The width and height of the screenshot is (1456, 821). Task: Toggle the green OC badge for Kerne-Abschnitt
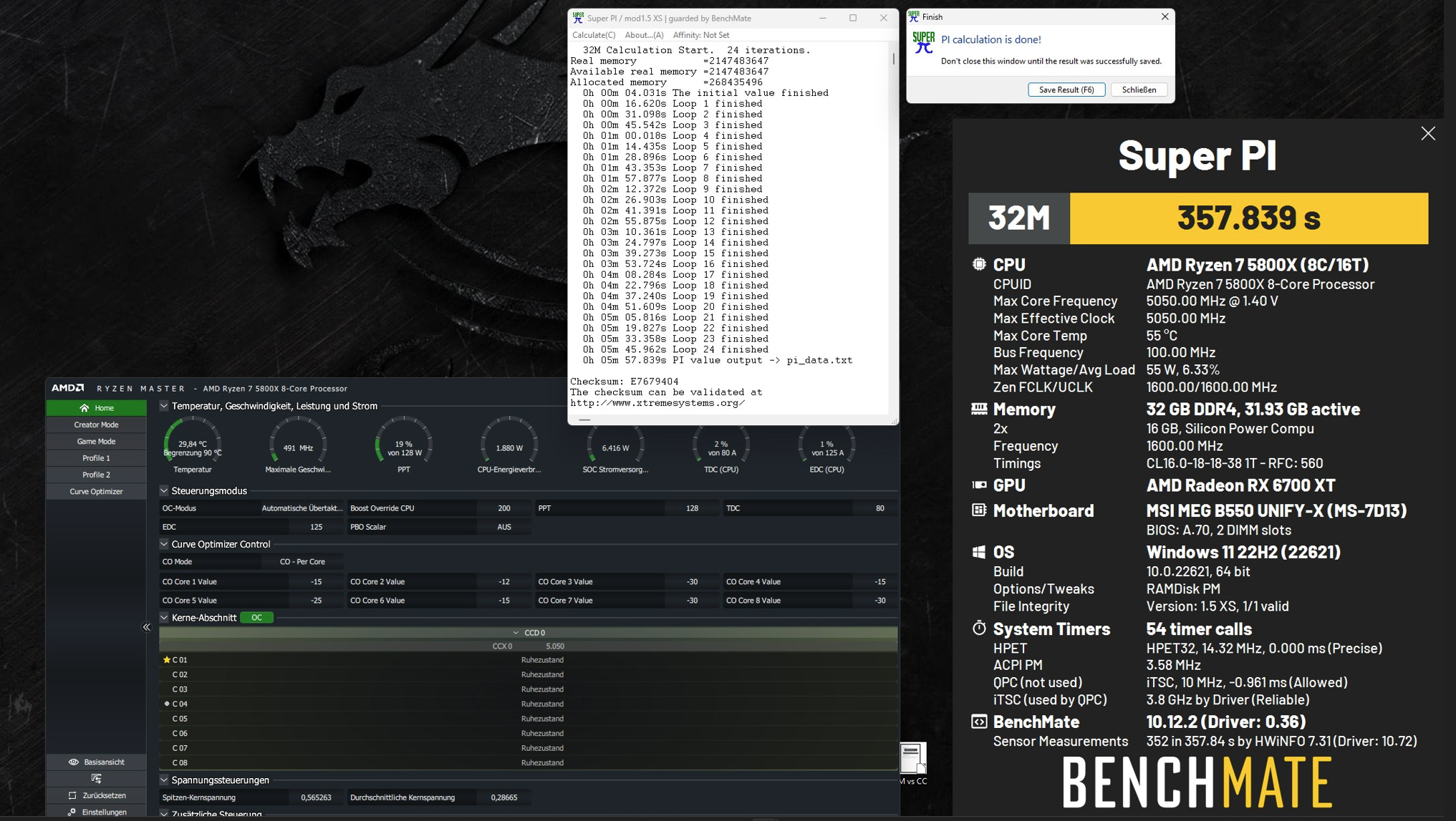tap(256, 618)
